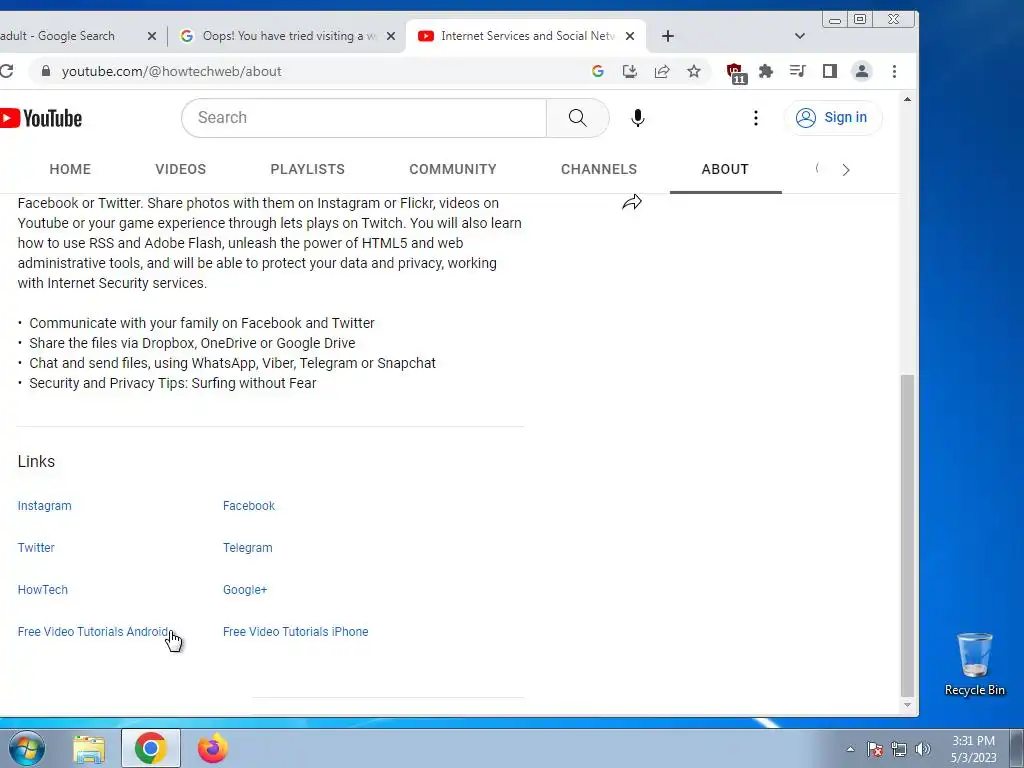The width and height of the screenshot is (1024, 768).
Task: Select the ABOUT channel tab
Action: point(725,169)
